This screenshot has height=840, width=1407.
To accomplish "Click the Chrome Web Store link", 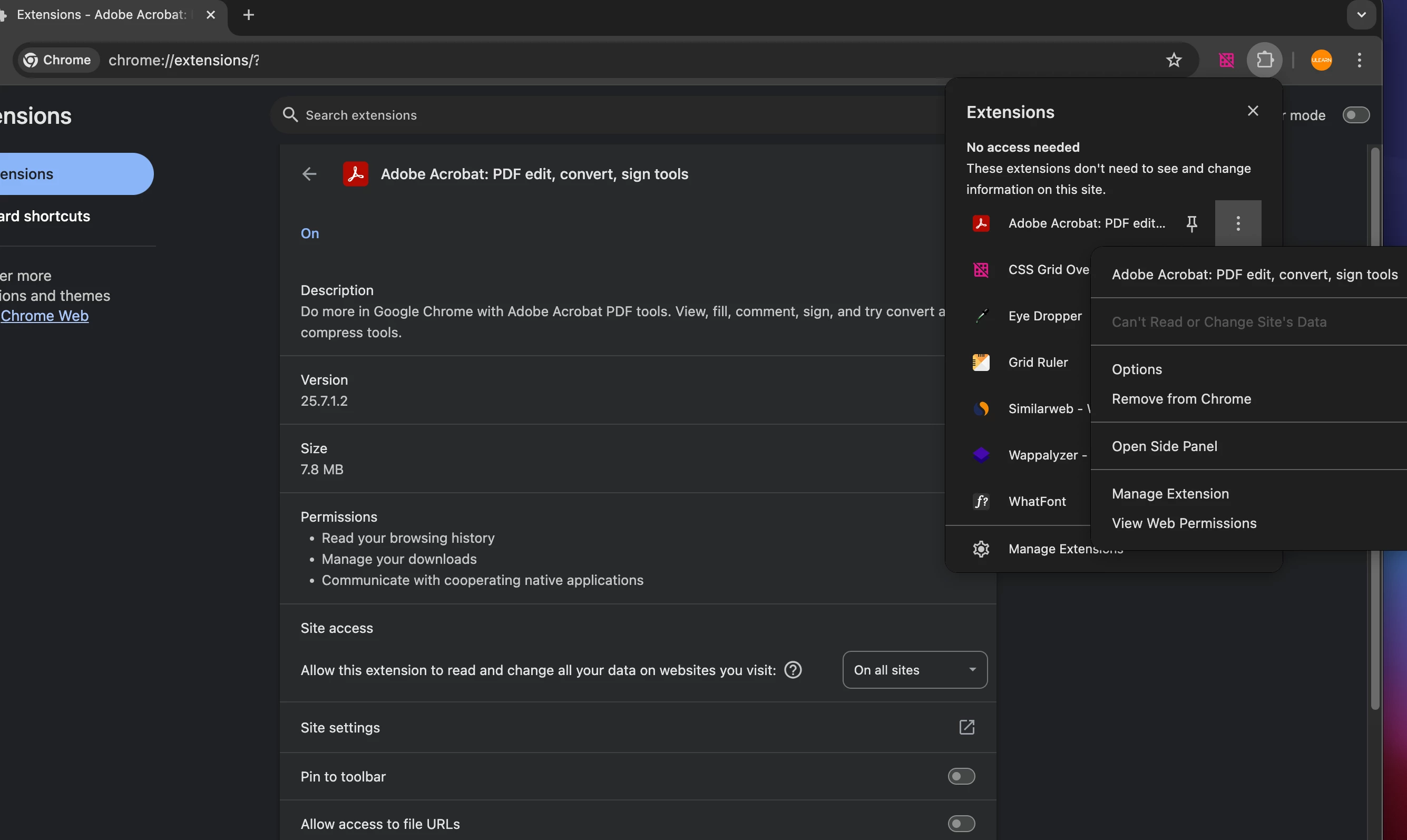I will click(x=45, y=316).
